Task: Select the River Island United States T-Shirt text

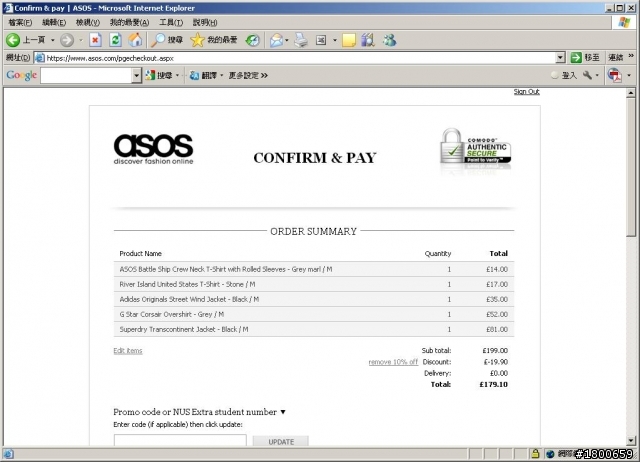Action: pyautogui.click(x=187, y=284)
